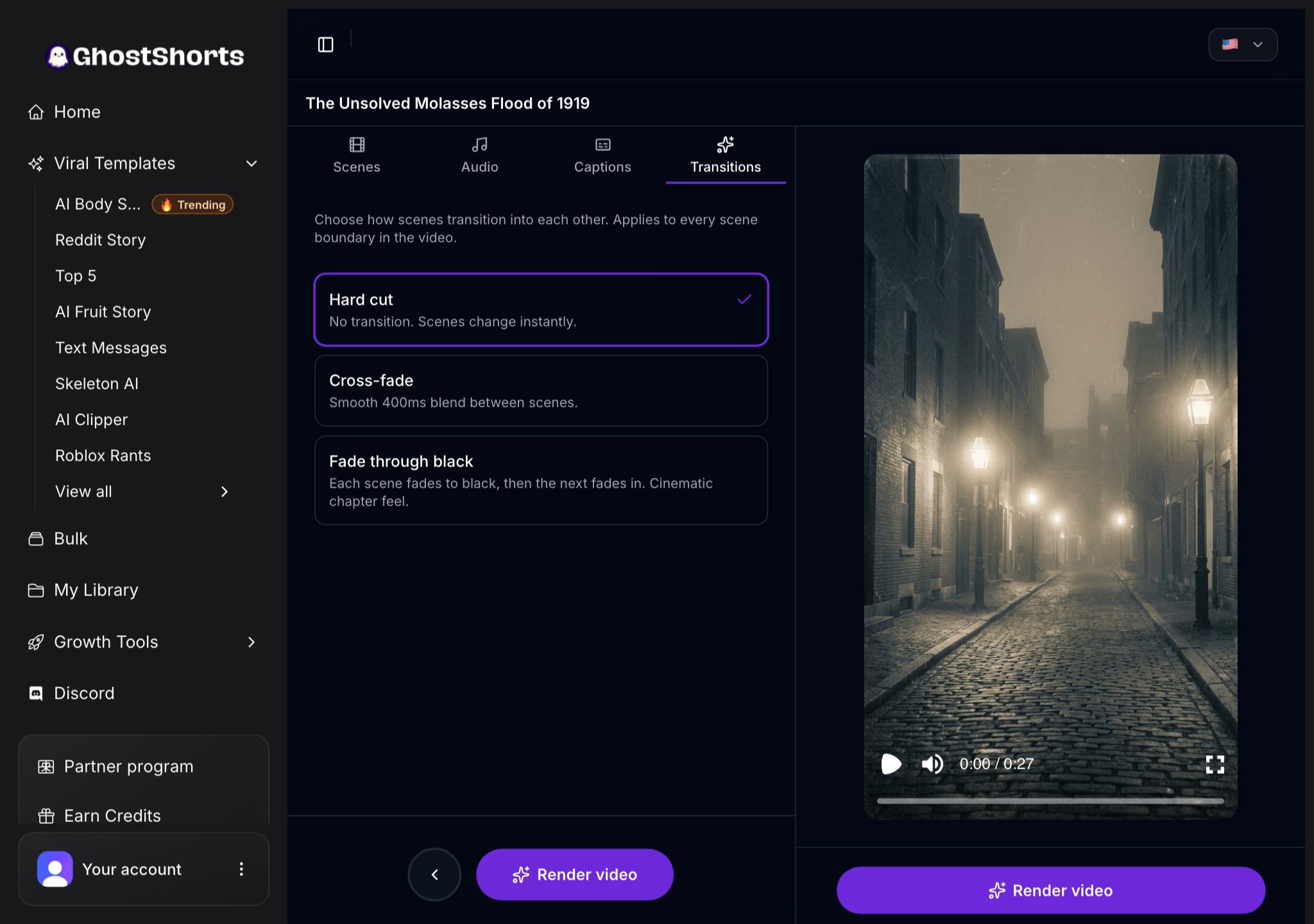
Task: Click Render video in editor panel
Action: [x=575, y=875]
